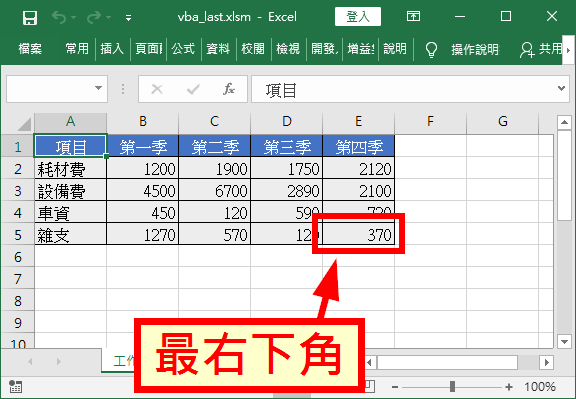Select cell with value 2890
This screenshot has width=576, height=399.
click(287, 190)
